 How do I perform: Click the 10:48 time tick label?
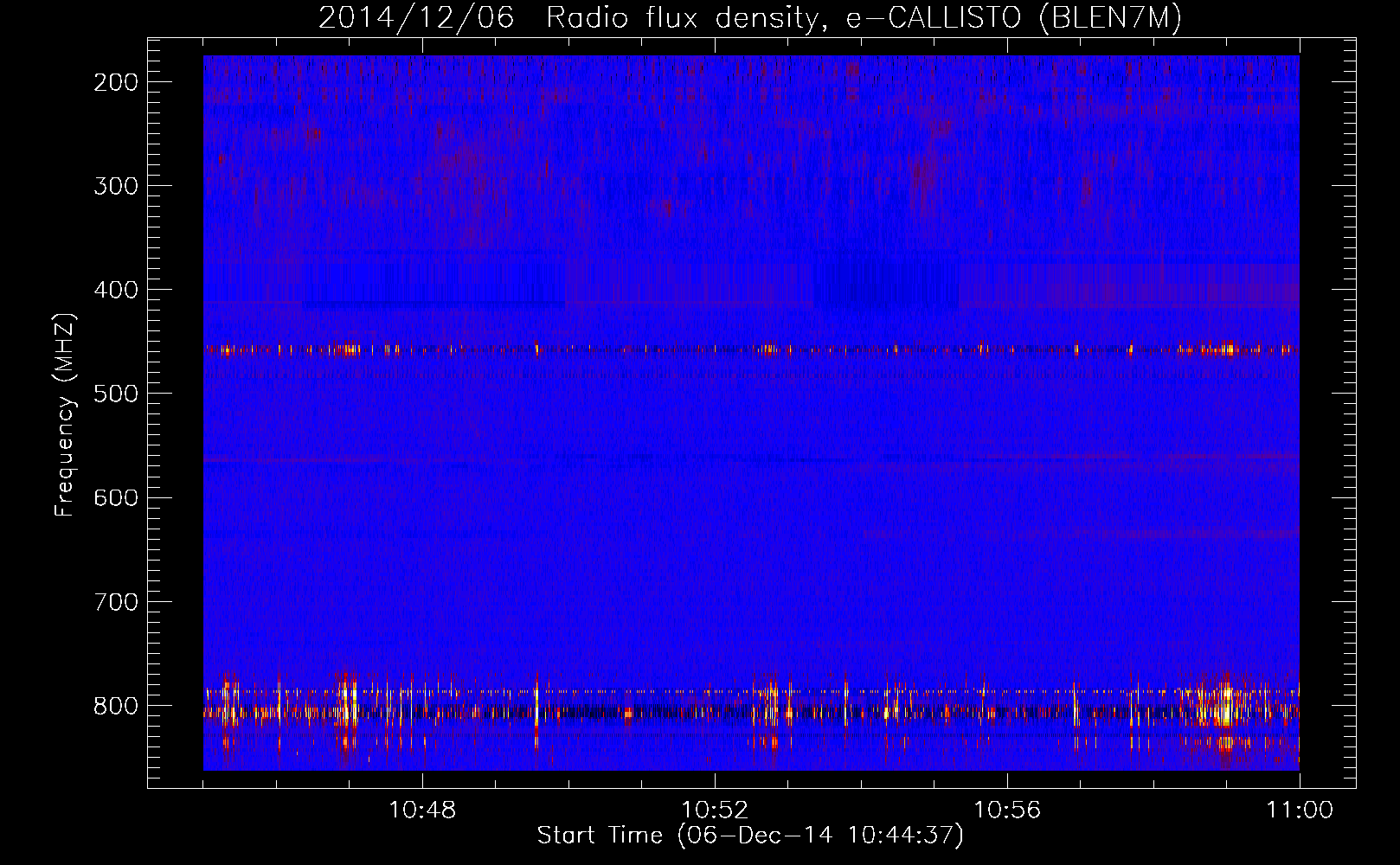(x=422, y=811)
